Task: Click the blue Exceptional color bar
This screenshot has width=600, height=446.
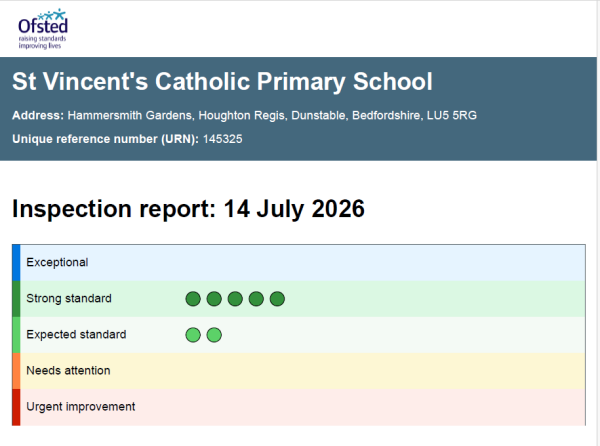Action: (16, 263)
